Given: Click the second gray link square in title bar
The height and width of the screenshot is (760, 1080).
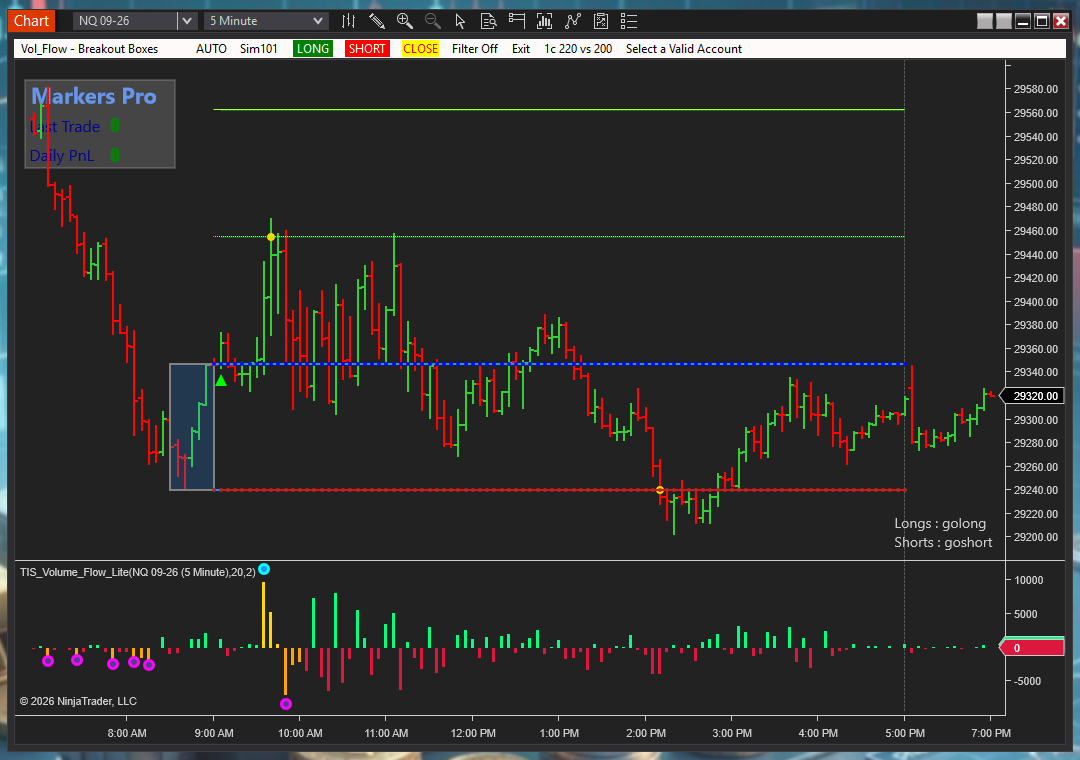Looking at the screenshot, I should [x=1004, y=21].
